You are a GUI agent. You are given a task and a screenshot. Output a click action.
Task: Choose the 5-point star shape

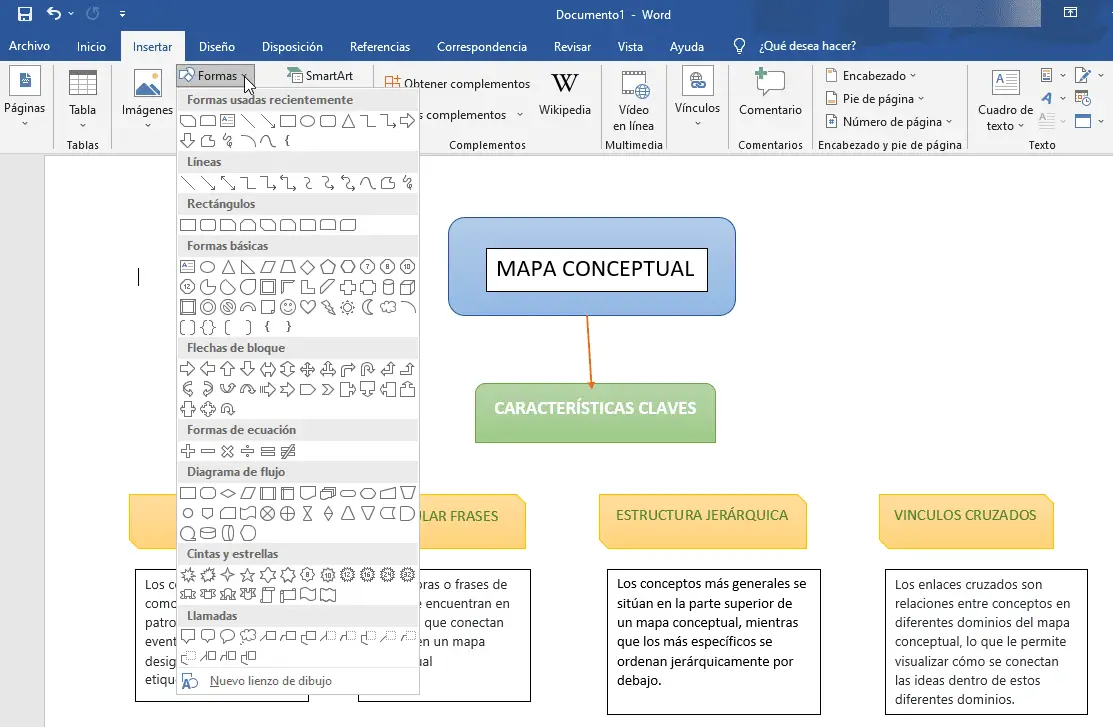tap(248, 575)
